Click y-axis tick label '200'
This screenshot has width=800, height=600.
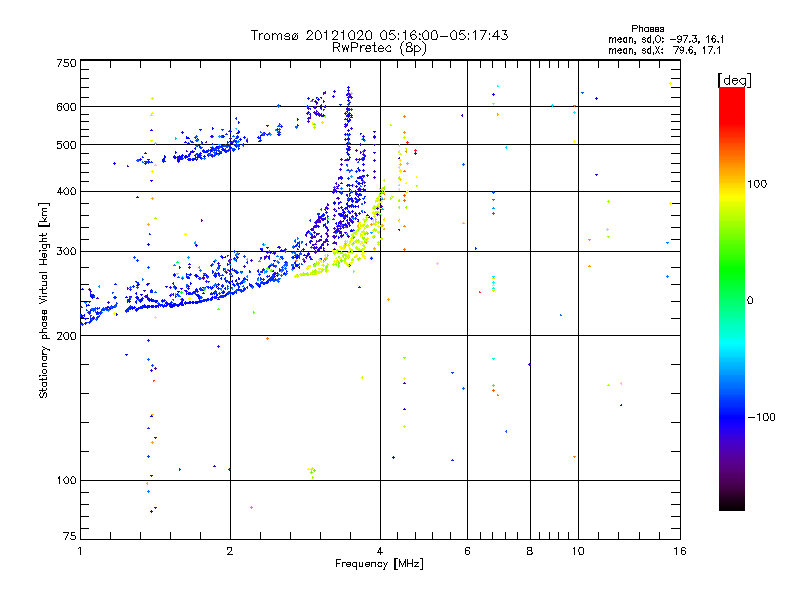coord(67,336)
